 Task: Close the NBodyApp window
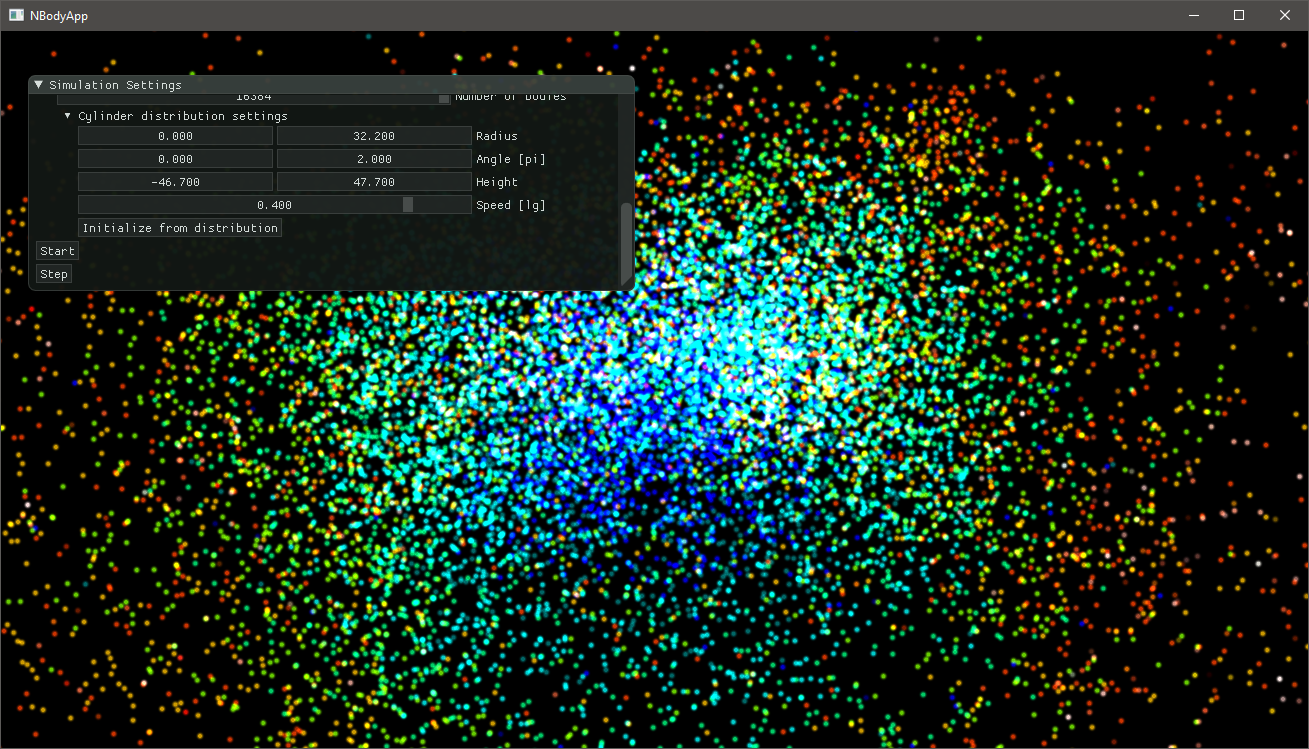coord(1285,15)
